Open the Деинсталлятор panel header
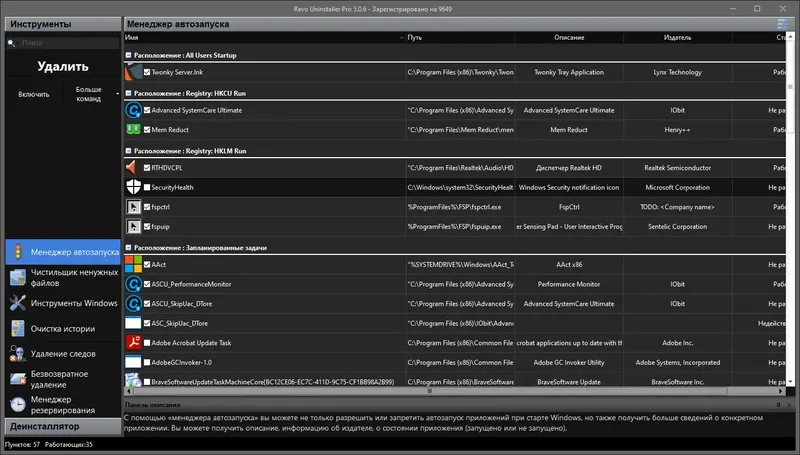 [63, 426]
